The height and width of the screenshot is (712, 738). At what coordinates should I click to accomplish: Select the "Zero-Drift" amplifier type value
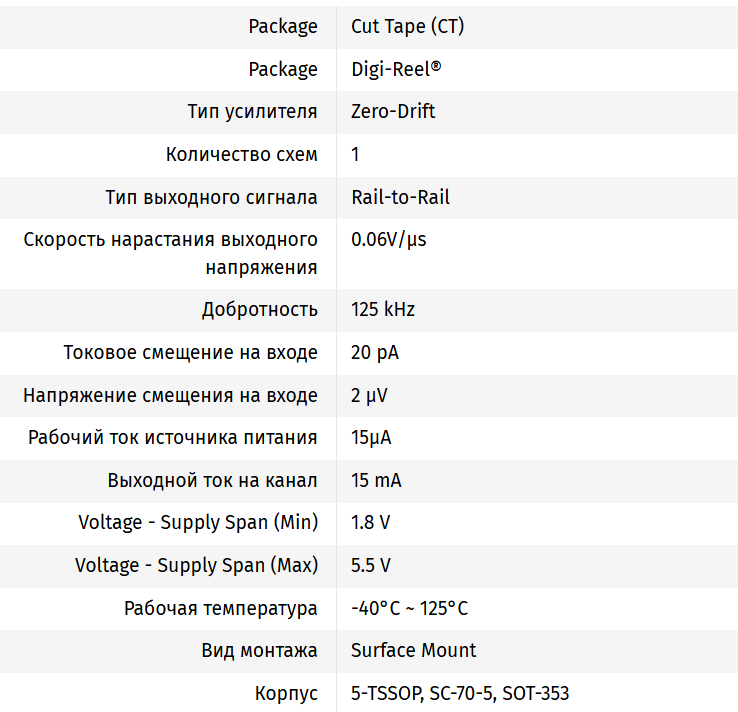pyautogui.click(x=393, y=111)
